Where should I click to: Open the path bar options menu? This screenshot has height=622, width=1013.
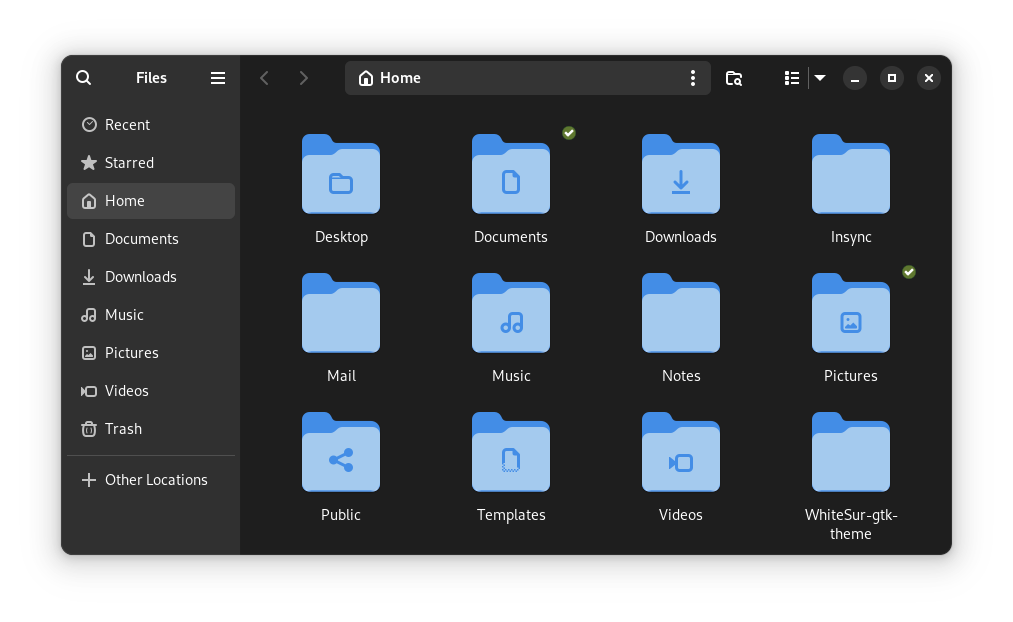tap(693, 77)
